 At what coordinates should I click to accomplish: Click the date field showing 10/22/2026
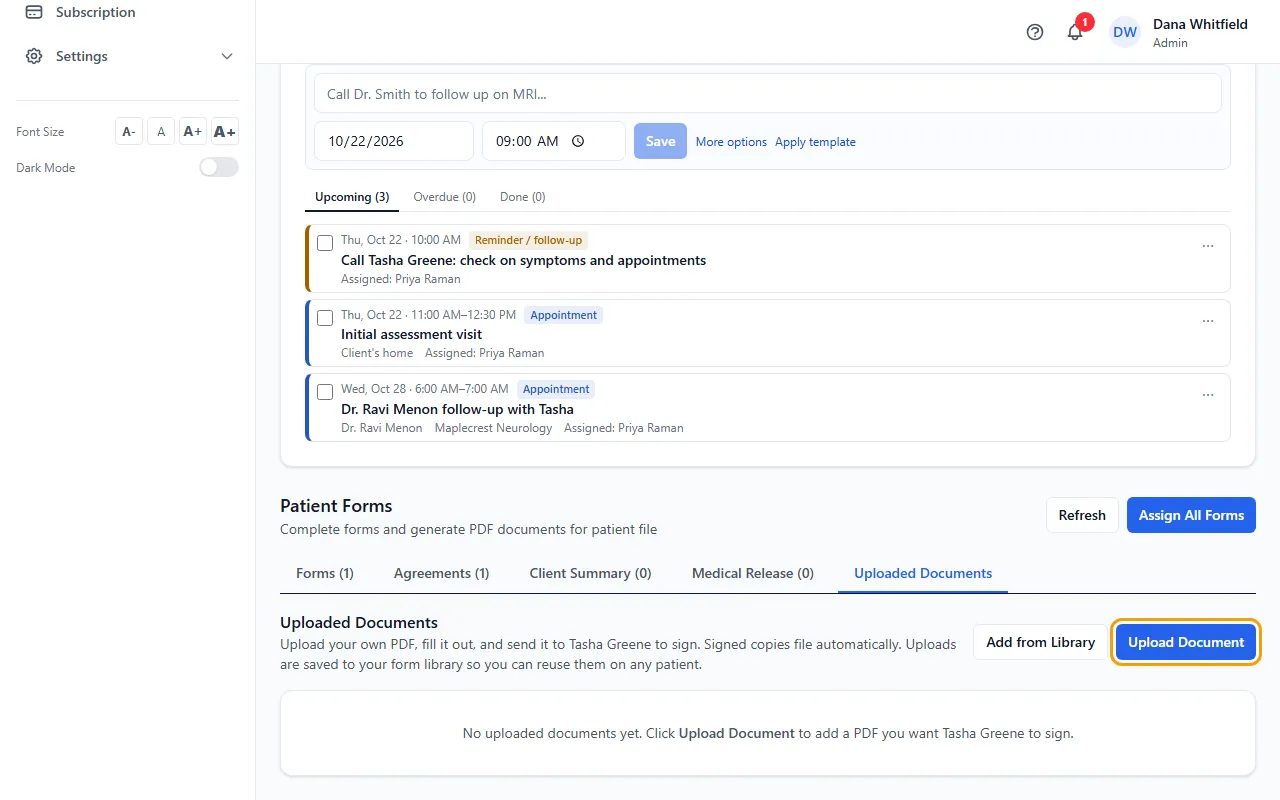point(394,141)
